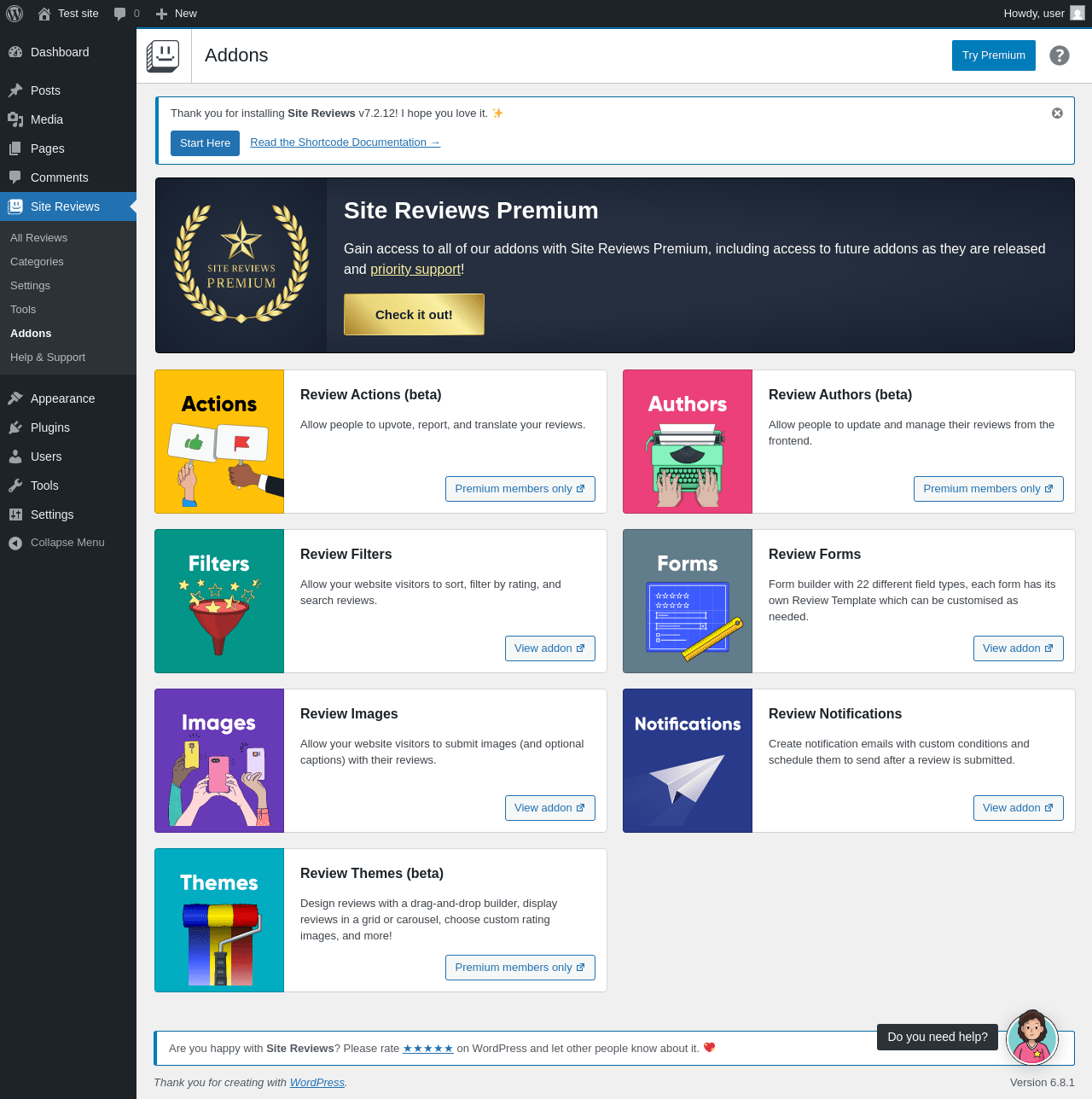Screen dimensions: 1092x1099
Task: Click the Plugins plug icon
Action: (15, 427)
